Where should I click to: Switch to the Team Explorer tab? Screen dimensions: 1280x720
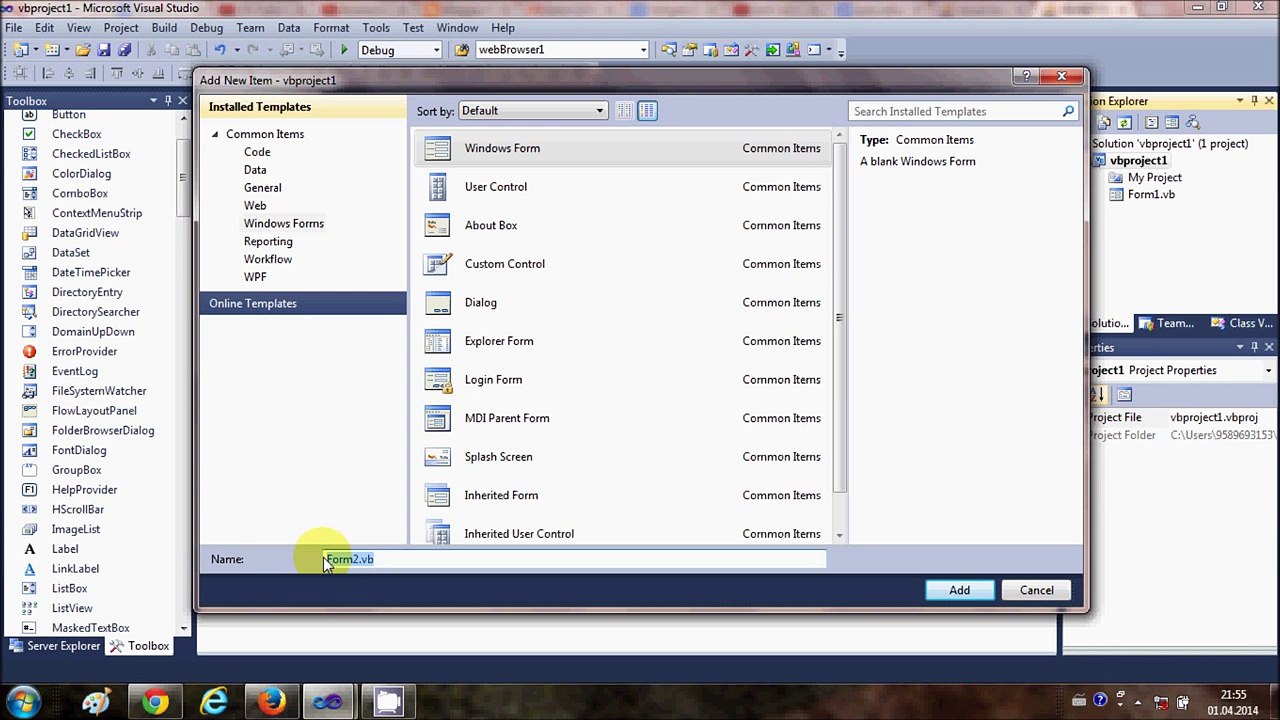coord(1167,323)
